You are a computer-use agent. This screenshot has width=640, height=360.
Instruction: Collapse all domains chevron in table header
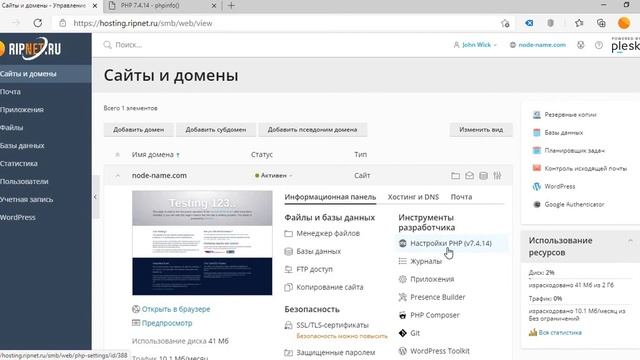[x=118, y=155]
